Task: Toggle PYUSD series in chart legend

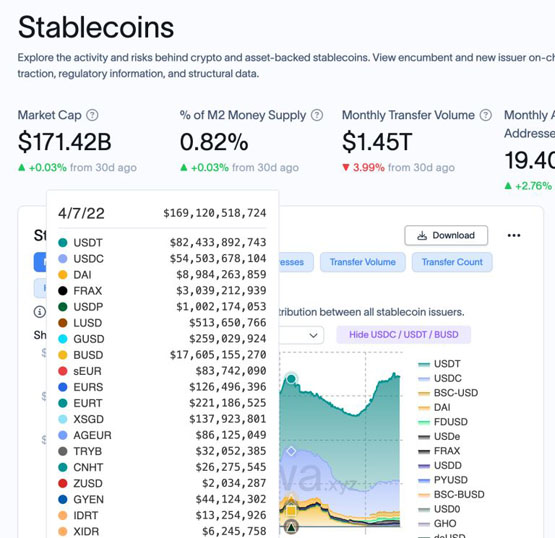Action: click(x=443, y=480)
